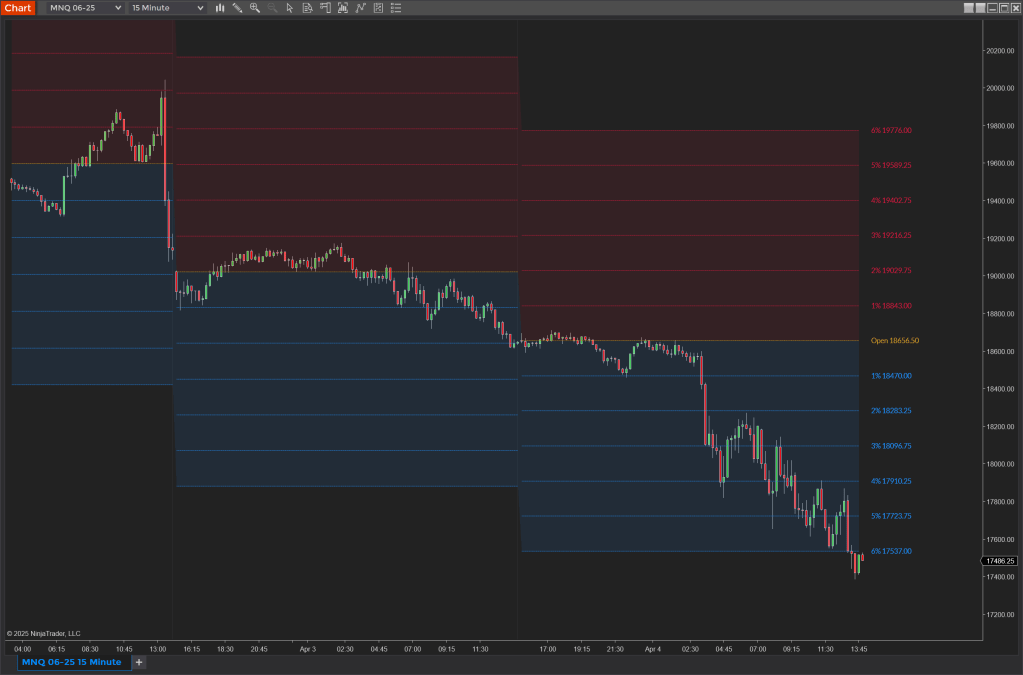Select the Cursor pointer tool
The width and height of the screenshot is (1023, 675).
click(x=290, y=8)
